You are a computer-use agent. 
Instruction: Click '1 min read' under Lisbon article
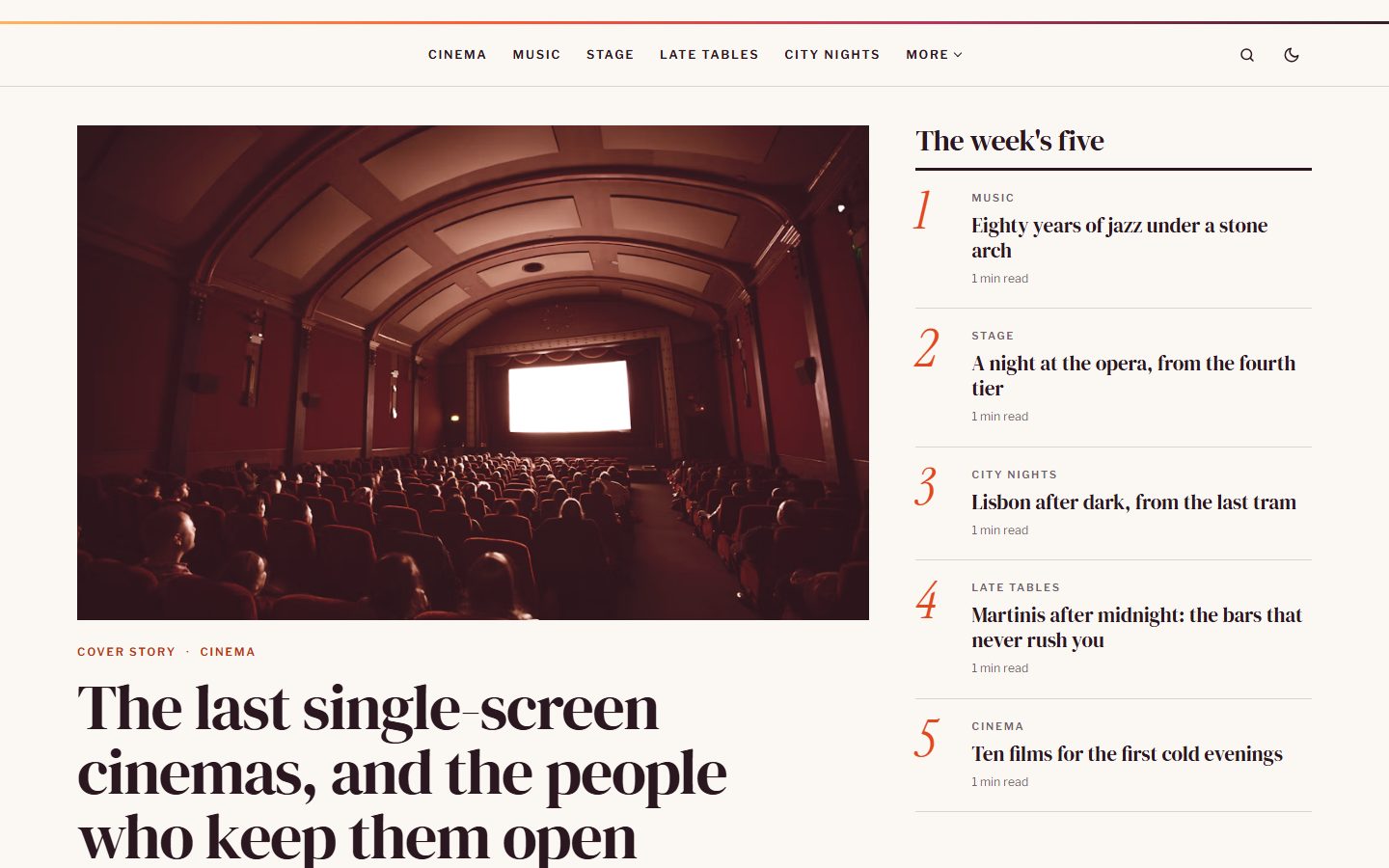click(x=999, y=530)
